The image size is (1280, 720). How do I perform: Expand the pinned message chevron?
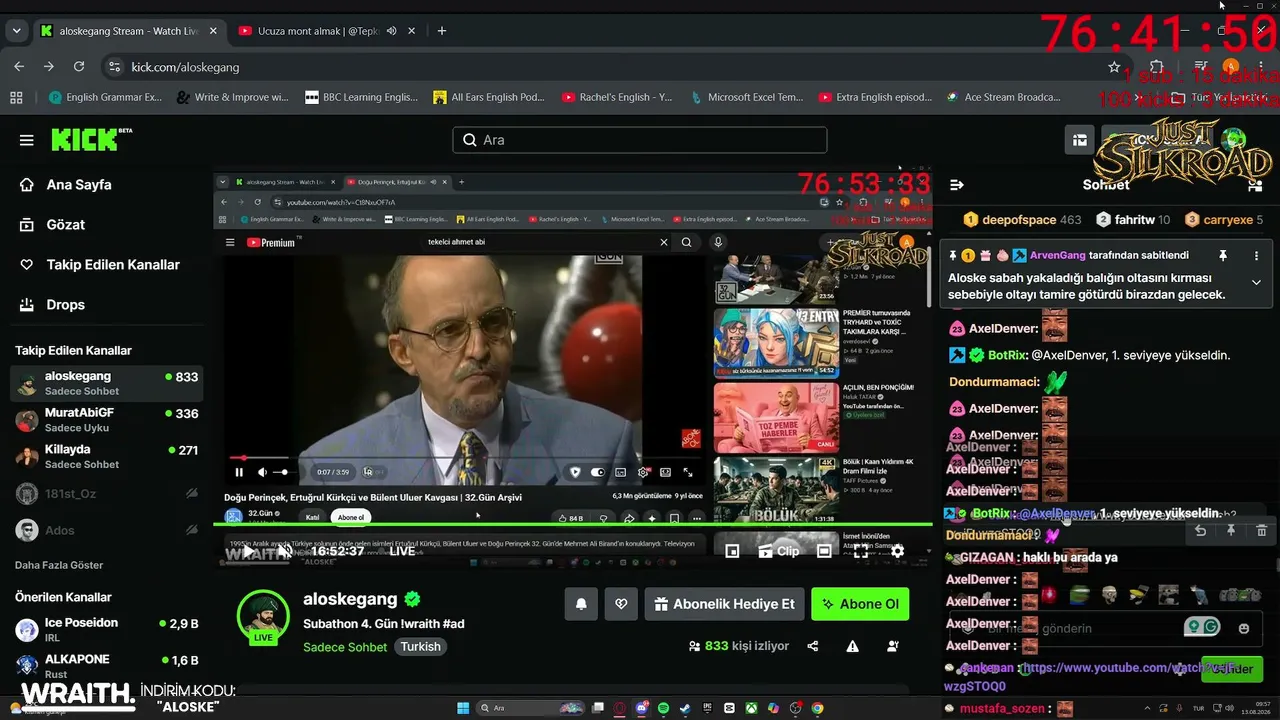1256,283
